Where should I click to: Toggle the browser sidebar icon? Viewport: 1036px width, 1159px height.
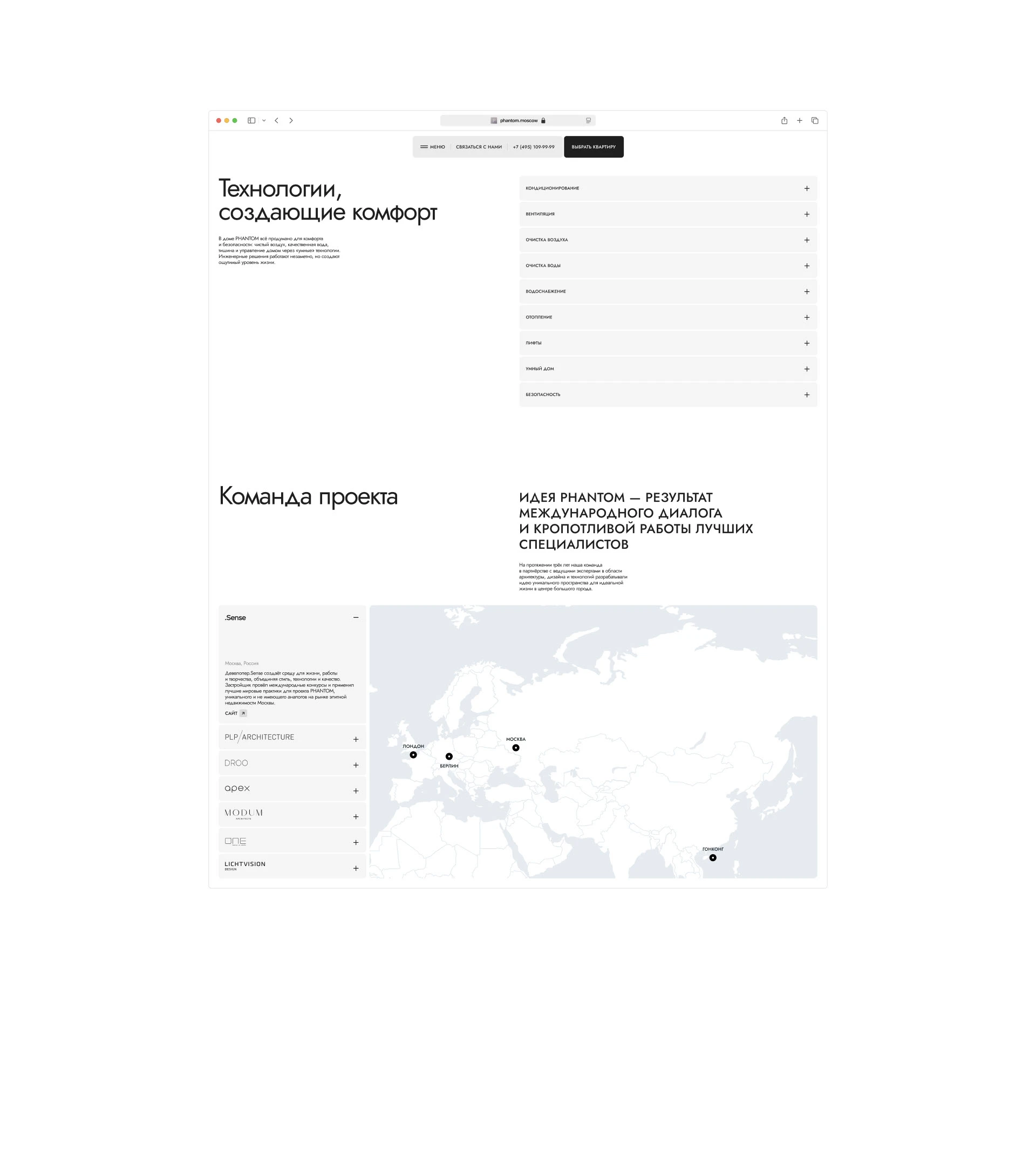click(251, 121)
